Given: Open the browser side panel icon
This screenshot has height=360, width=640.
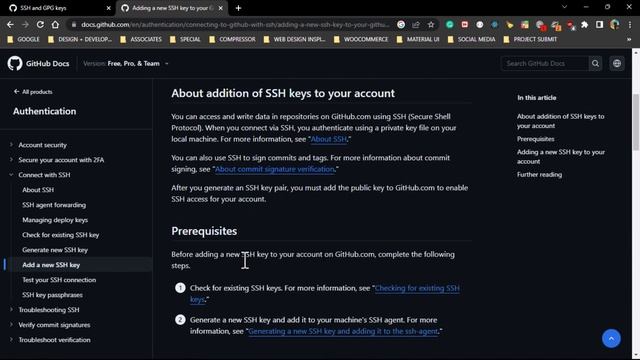Looking at the screenshot, I should [x=599, y=24].
